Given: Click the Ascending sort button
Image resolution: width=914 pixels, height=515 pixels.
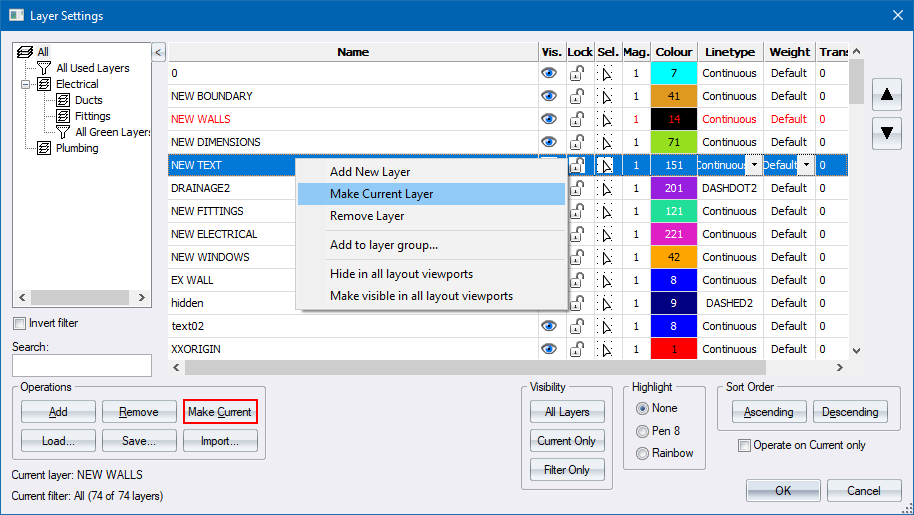Looking at the screenshot, I should click(768, 412).
